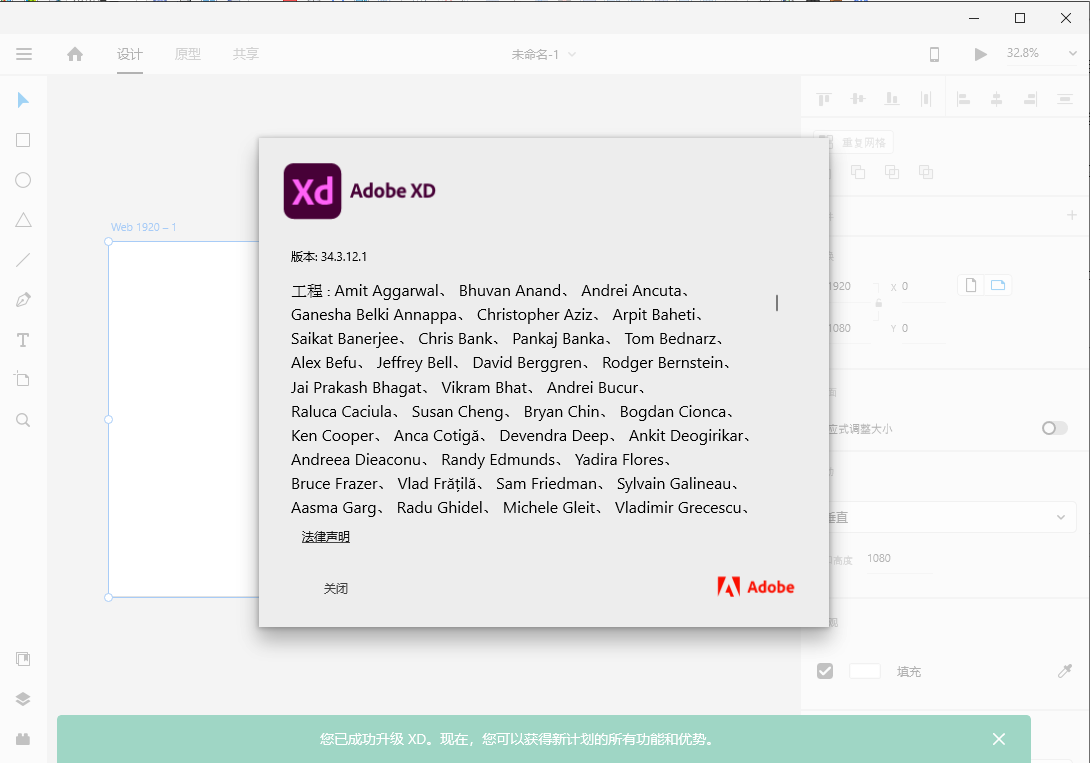
Task: Distribute vertically icon
Action: click(x=1064, y=99)
